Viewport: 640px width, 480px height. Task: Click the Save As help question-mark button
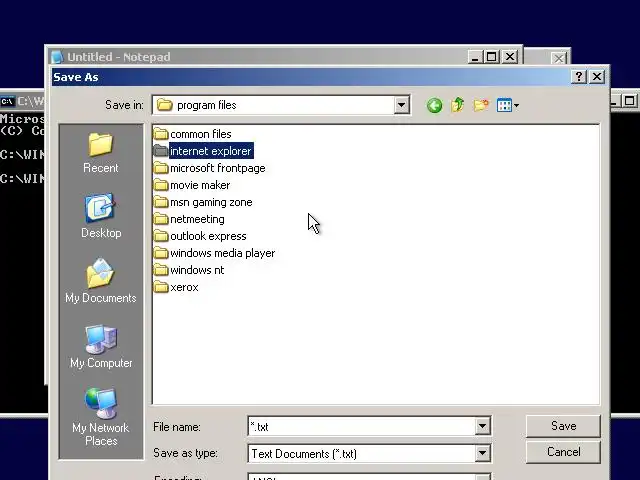coord(578,77)
